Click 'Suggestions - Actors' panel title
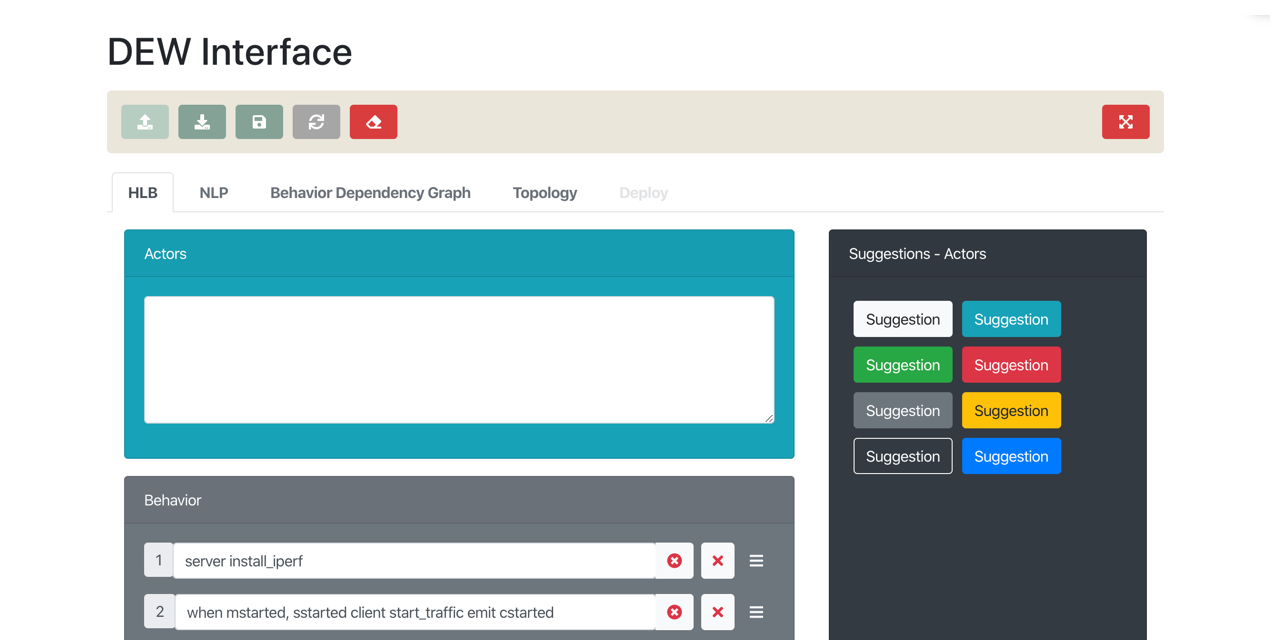Image resolution: width=1280 pixels, height=640 pixels. (917, 254)
